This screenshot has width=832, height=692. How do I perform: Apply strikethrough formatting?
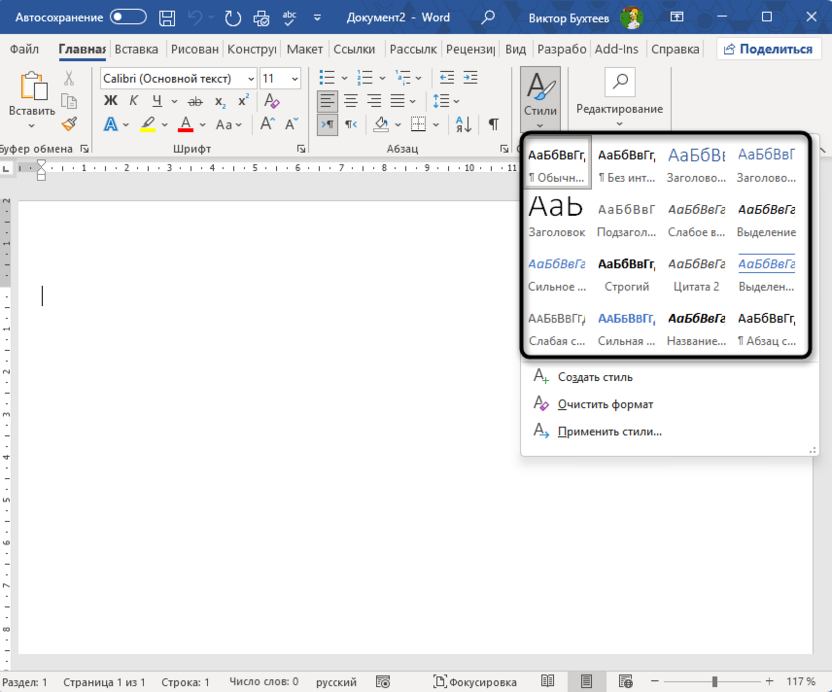tap(196, 101)
